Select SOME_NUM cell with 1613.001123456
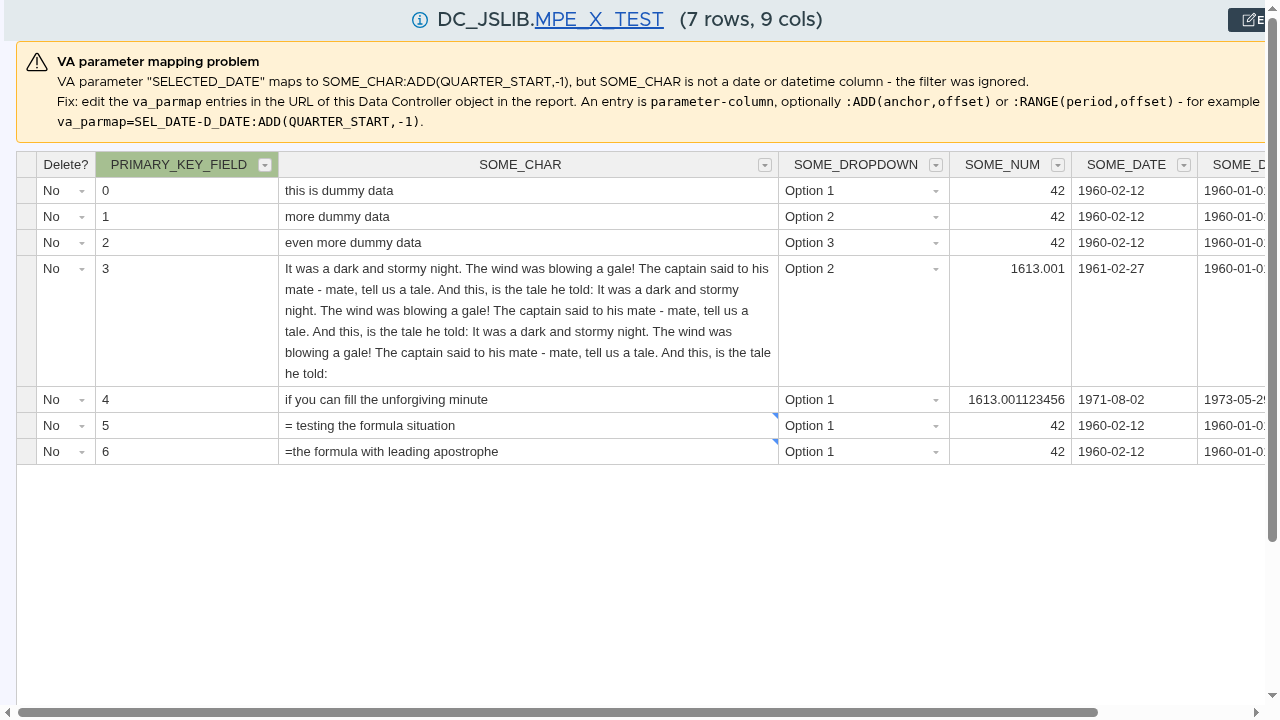Screen dimensions: 1280x720 point(1010,400)
